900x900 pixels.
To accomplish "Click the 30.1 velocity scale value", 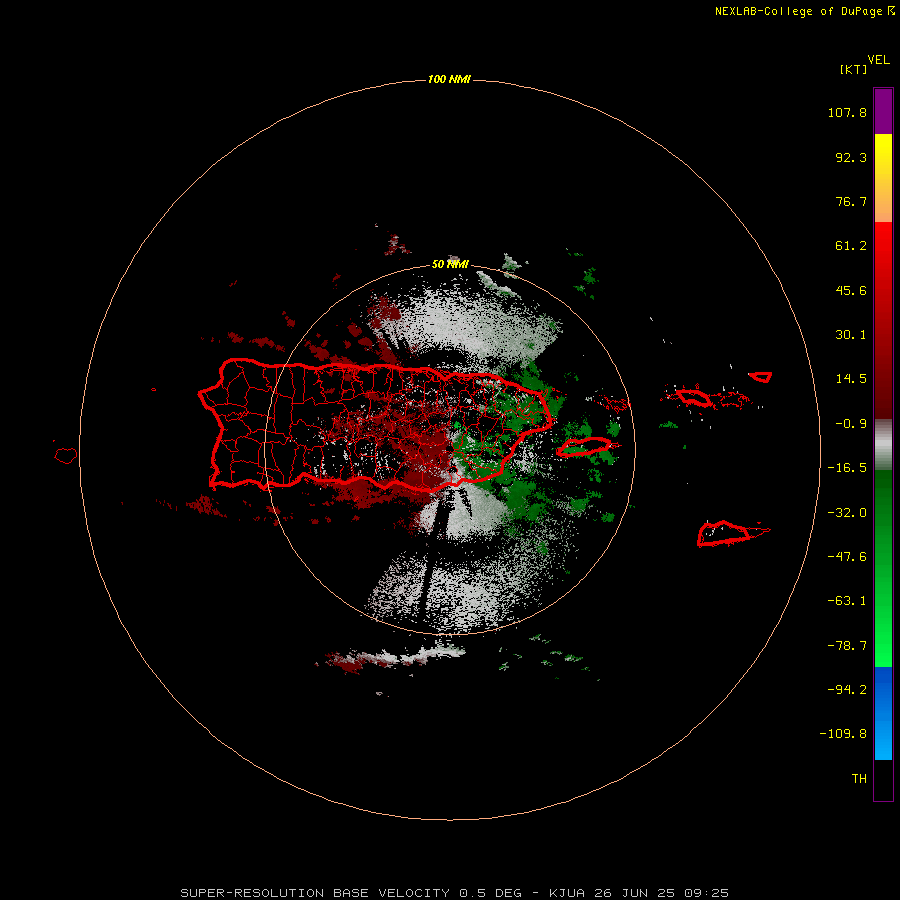I will [851, 335].
